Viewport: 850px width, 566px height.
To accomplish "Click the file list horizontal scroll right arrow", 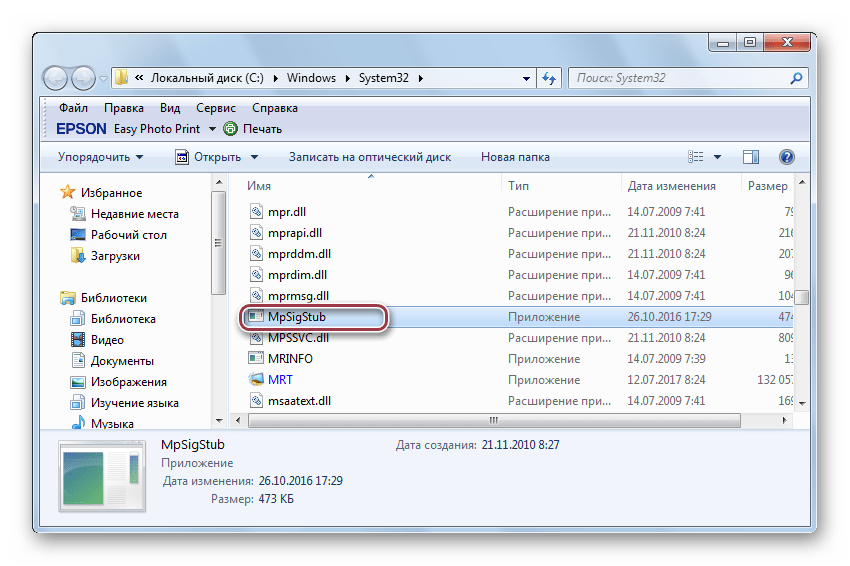I will tap(784, 420).
